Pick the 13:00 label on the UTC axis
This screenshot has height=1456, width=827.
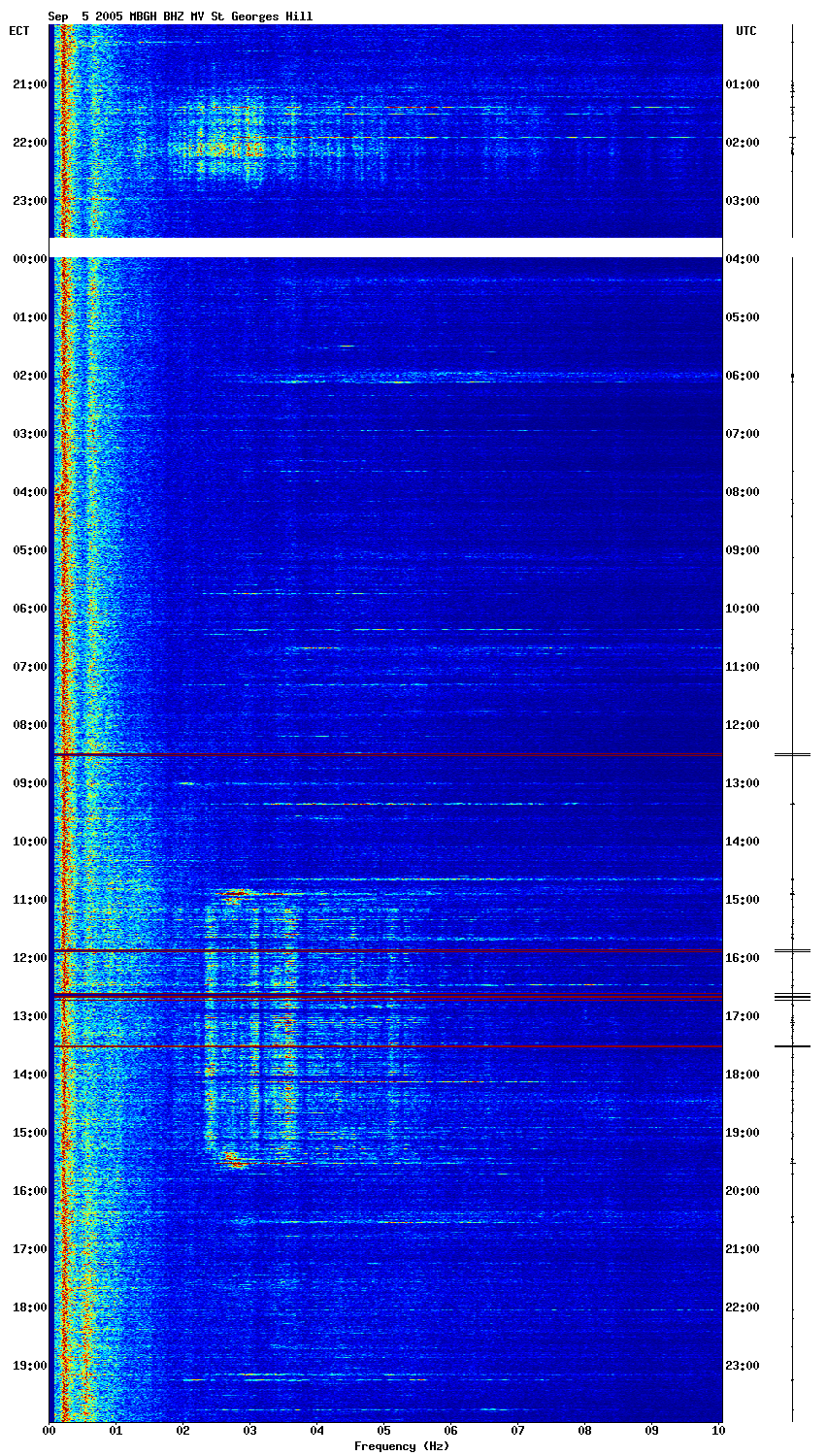pos(743,783)
